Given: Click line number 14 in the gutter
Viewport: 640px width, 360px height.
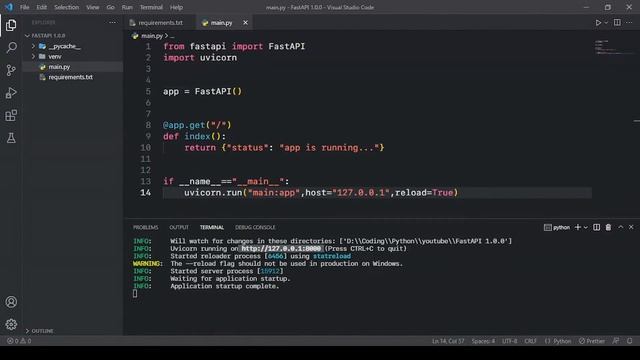Looking at the screenshot, I should [x=146, y=193].
